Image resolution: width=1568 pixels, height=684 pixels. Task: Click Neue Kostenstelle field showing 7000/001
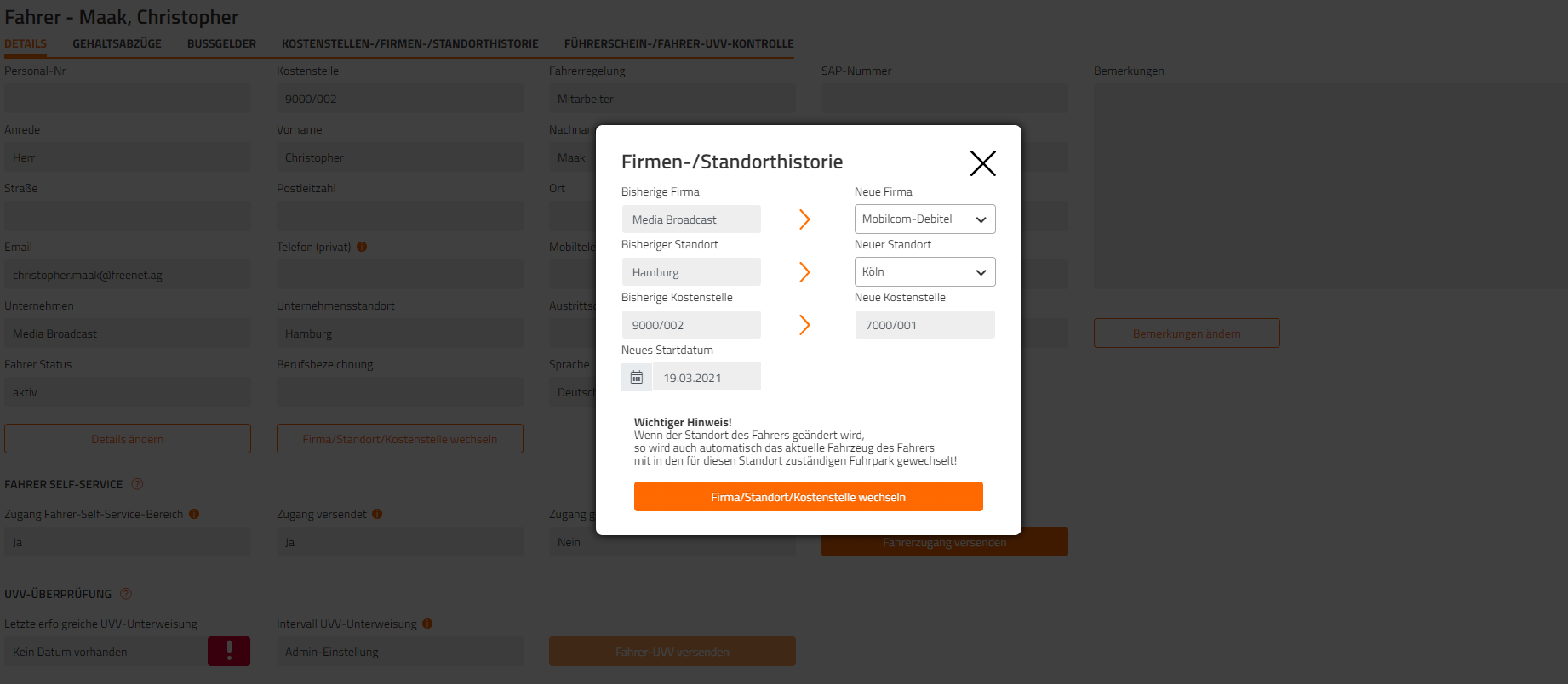(924, 324)
